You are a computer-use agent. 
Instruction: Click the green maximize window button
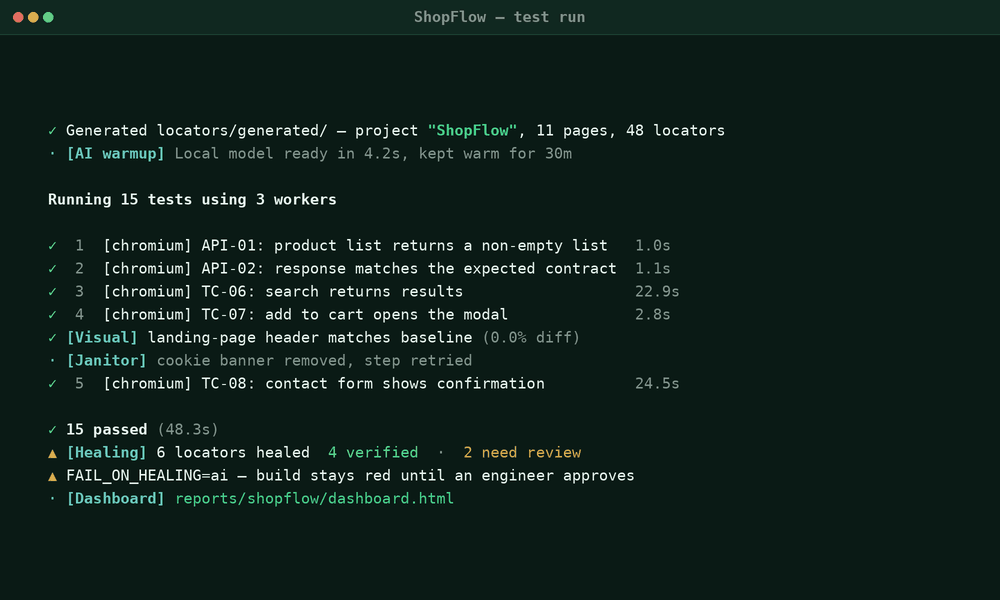(48, 17)
